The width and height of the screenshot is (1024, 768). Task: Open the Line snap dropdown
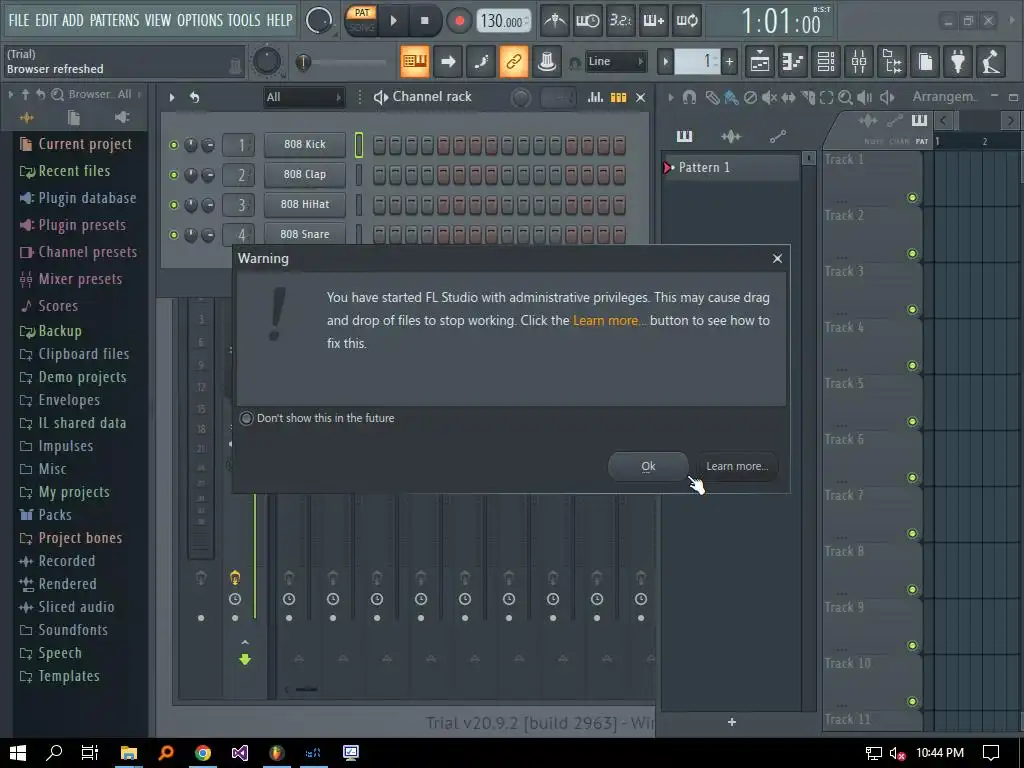pos(615,62)
